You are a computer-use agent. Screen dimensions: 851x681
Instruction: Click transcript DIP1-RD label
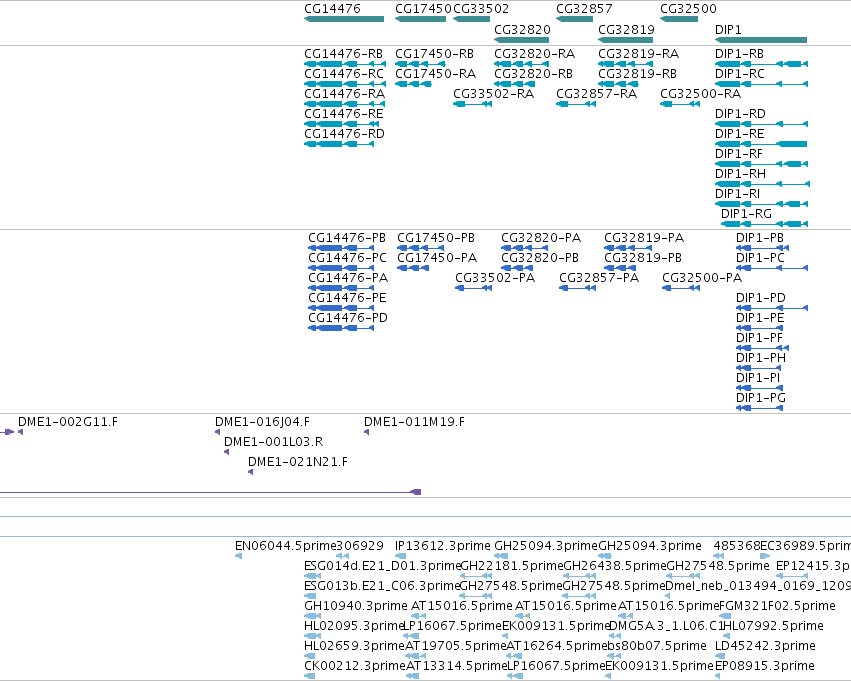pyautogui.click(x=740, y=114)
